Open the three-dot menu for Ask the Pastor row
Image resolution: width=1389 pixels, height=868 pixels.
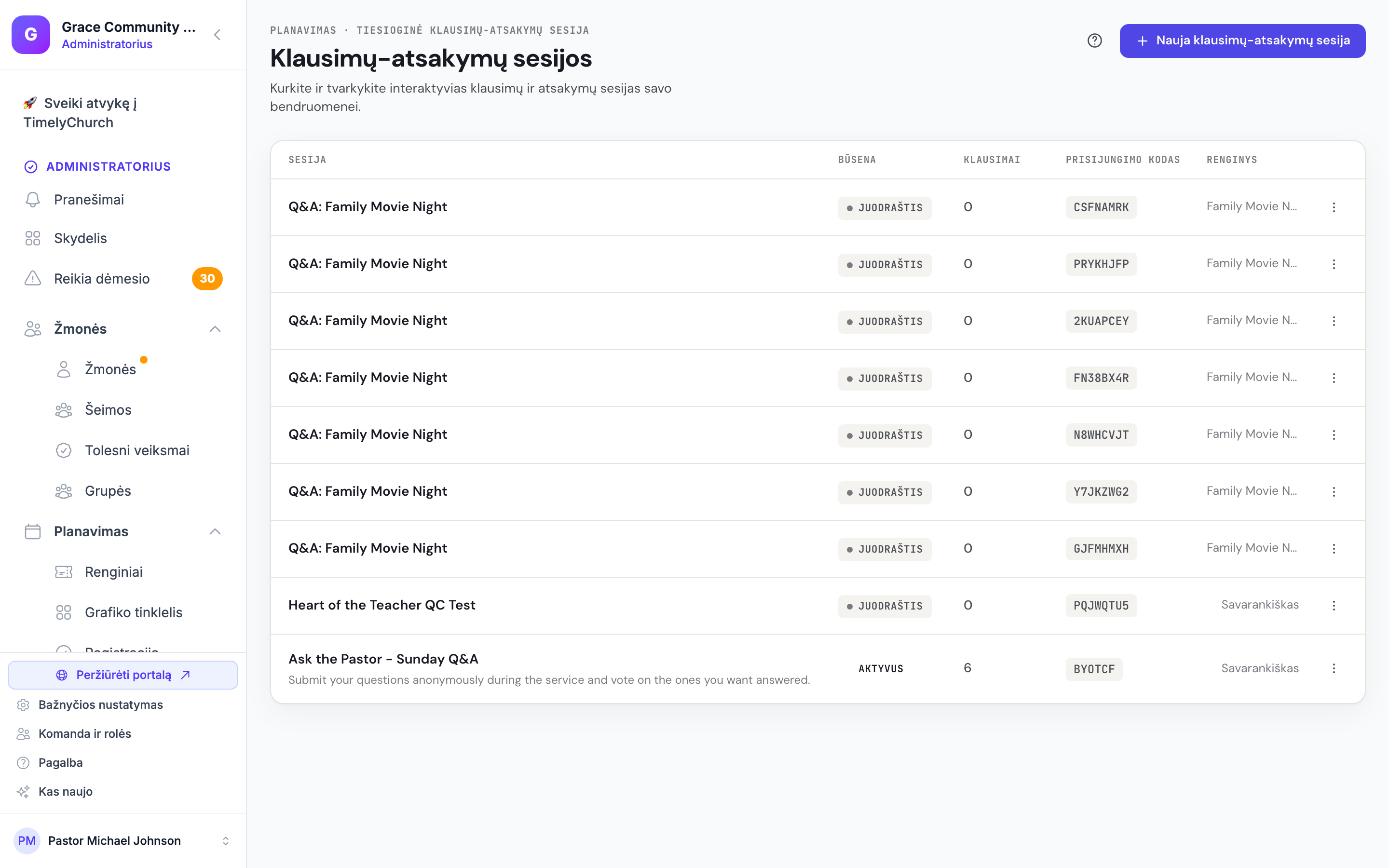(1334, 668)
